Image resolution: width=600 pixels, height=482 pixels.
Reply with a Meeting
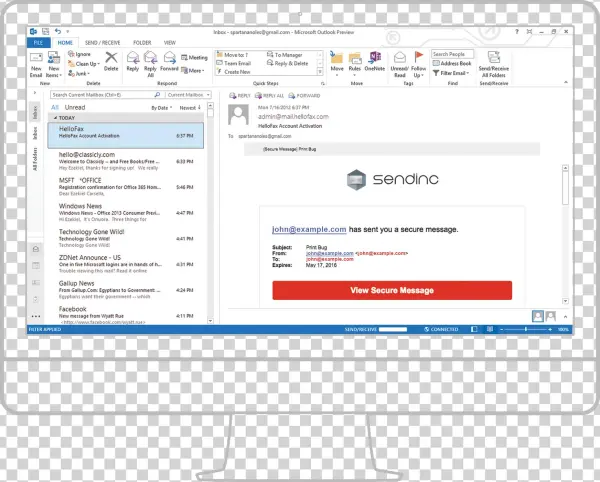194,57
